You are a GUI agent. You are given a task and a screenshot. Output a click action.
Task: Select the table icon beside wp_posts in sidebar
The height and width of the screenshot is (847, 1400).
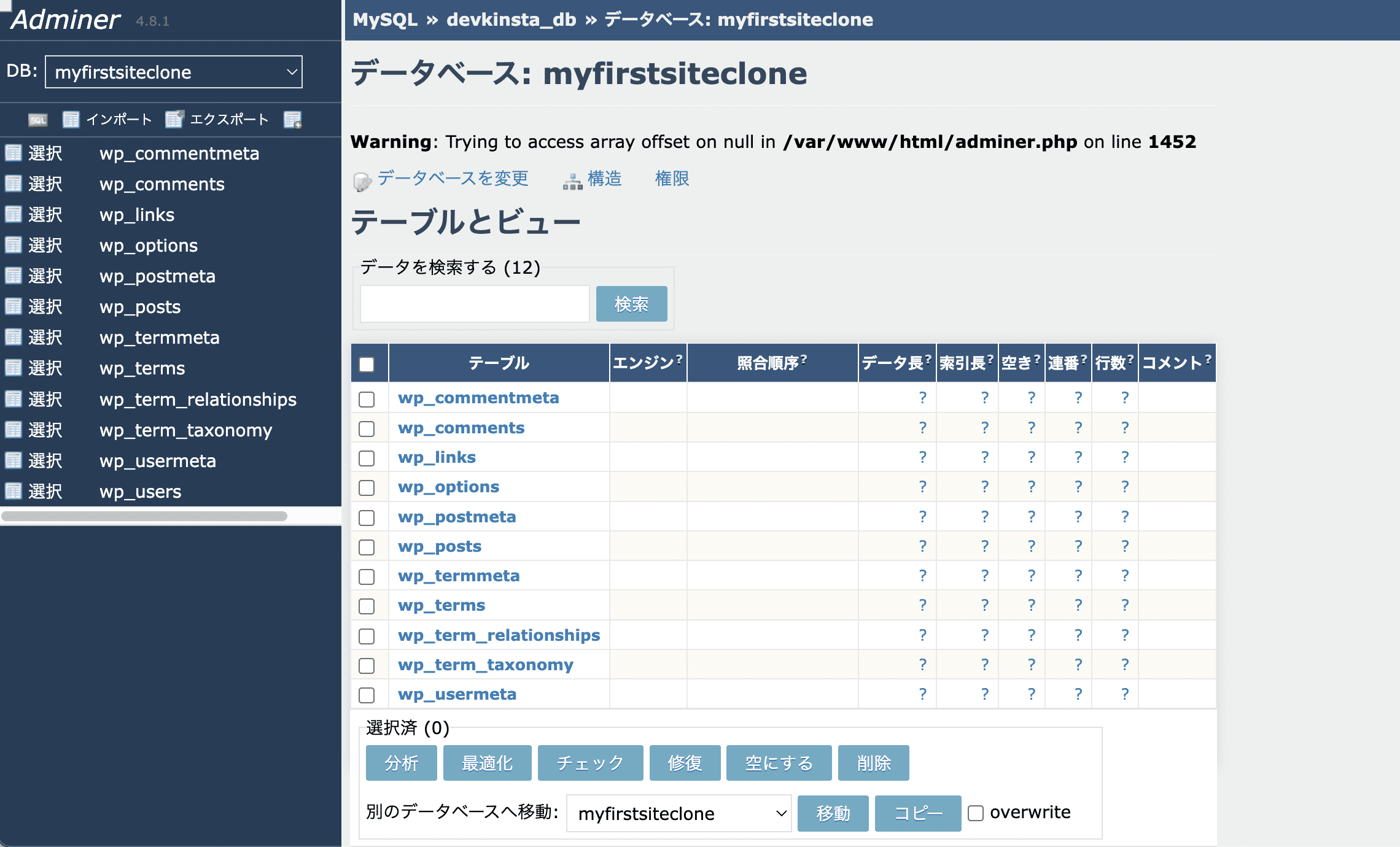tap(14, 306)
